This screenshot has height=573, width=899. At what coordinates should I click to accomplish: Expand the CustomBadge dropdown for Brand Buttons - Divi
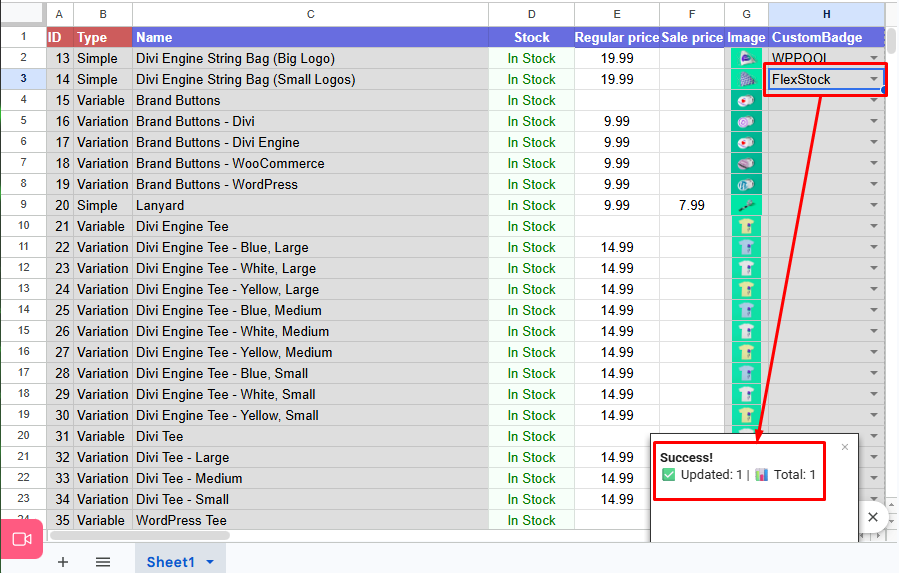tap(874, 121)
